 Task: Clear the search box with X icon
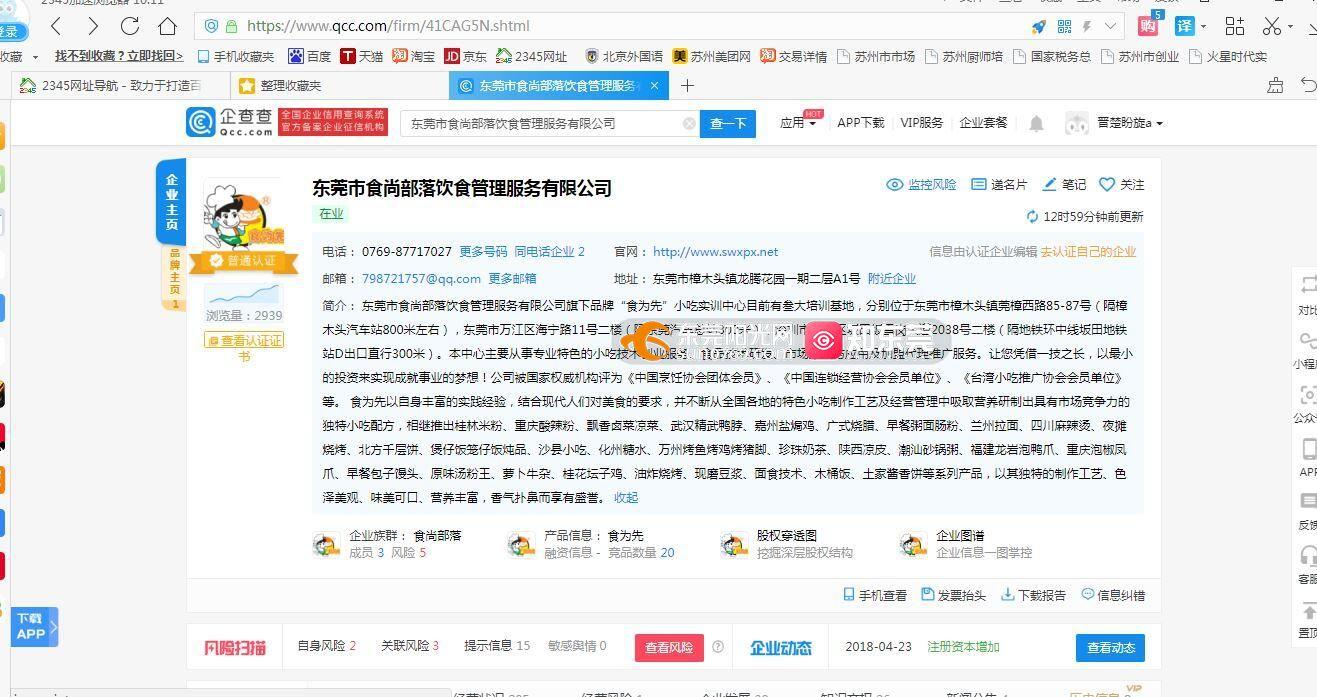pyautogui.click(x=689, y=123)
